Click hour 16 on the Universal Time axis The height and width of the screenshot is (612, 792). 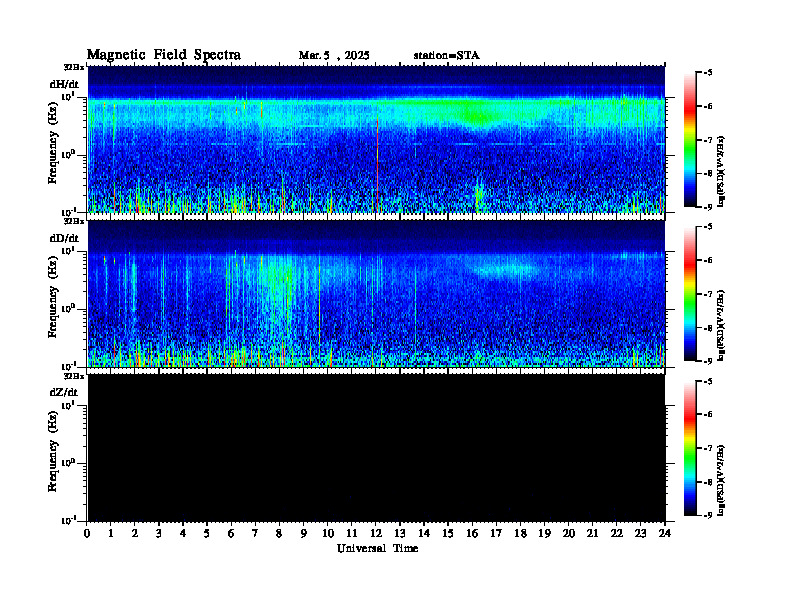pos(472,534)
